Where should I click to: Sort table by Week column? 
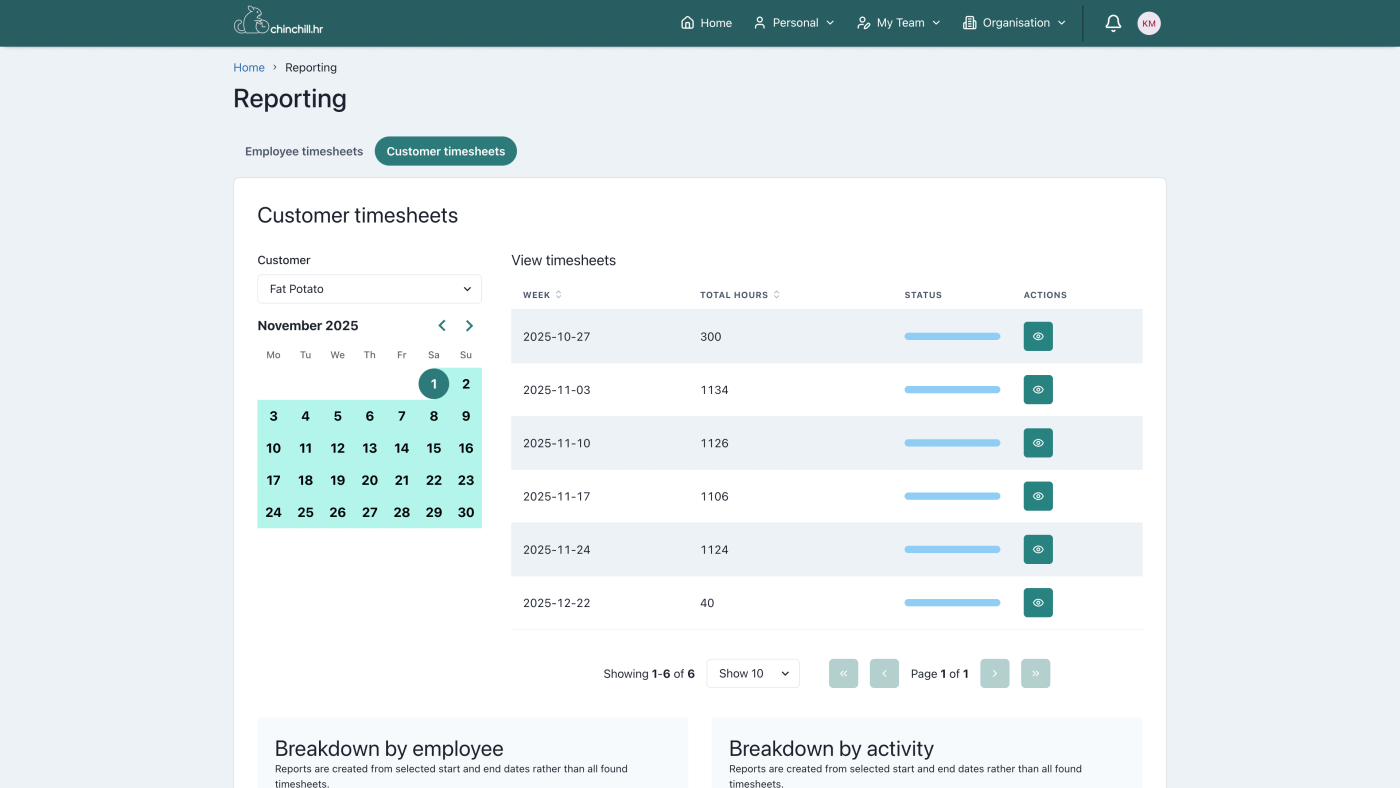542,295
